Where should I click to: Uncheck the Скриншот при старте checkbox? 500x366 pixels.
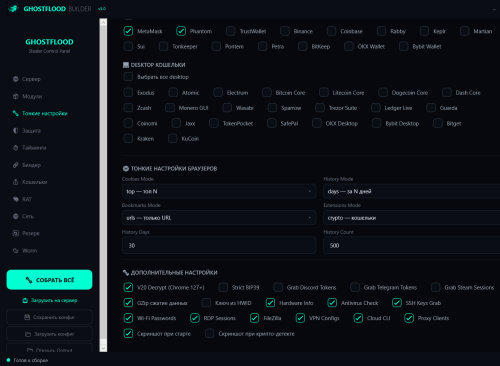point(128,333)
